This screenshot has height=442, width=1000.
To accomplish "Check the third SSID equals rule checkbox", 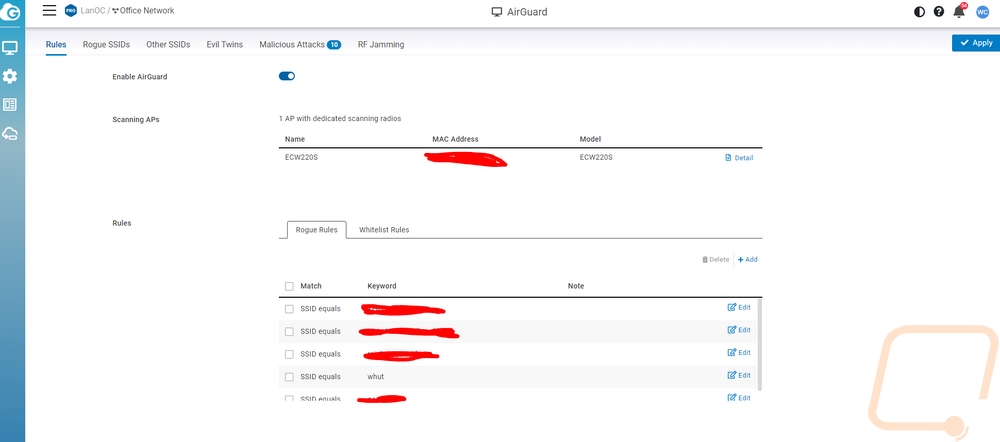I will tap(290, 355).
